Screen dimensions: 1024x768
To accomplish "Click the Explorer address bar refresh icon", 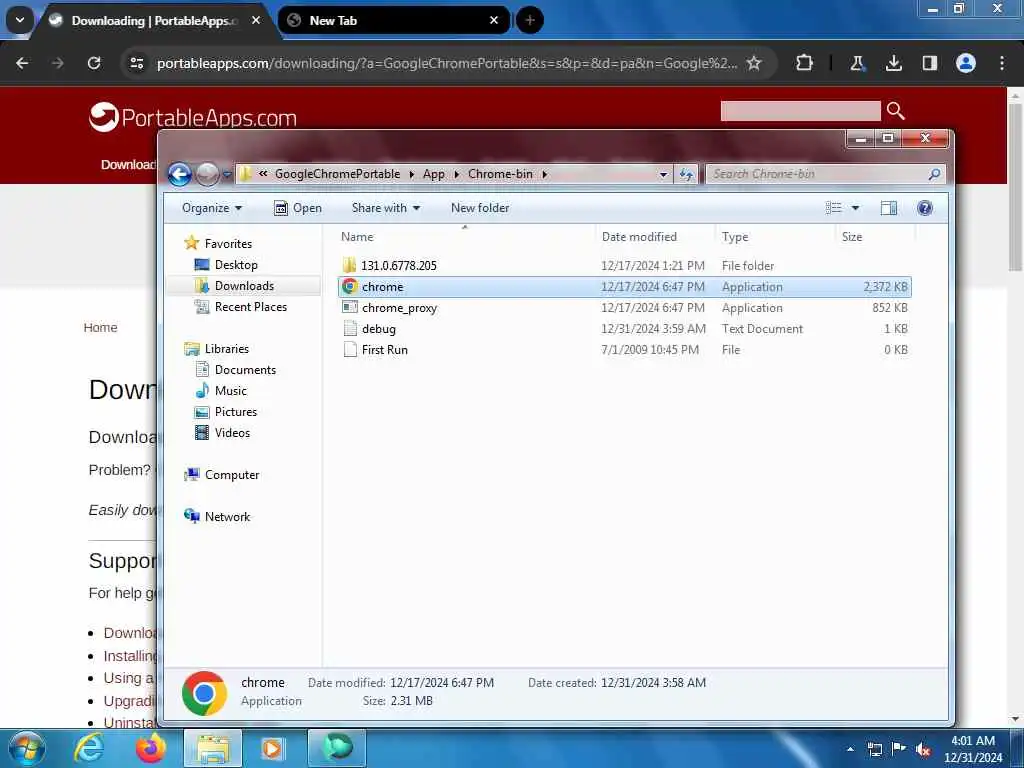I will tap(686, 174).
